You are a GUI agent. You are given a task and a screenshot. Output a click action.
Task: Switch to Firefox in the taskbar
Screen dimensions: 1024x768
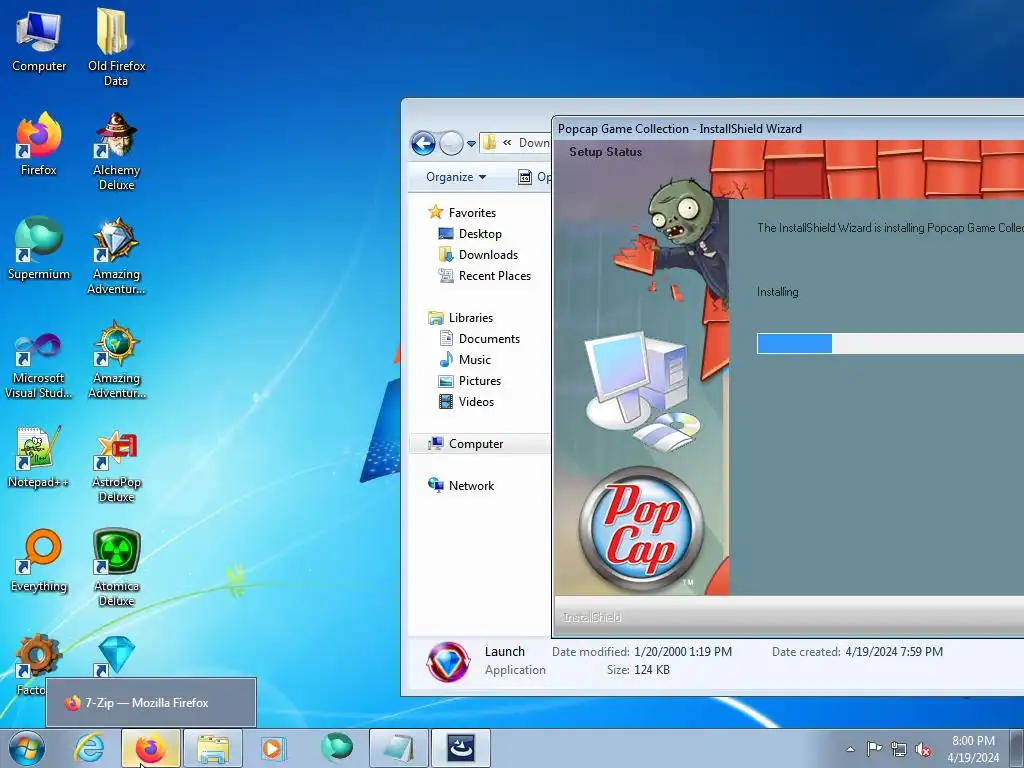(x=151, y=748)
